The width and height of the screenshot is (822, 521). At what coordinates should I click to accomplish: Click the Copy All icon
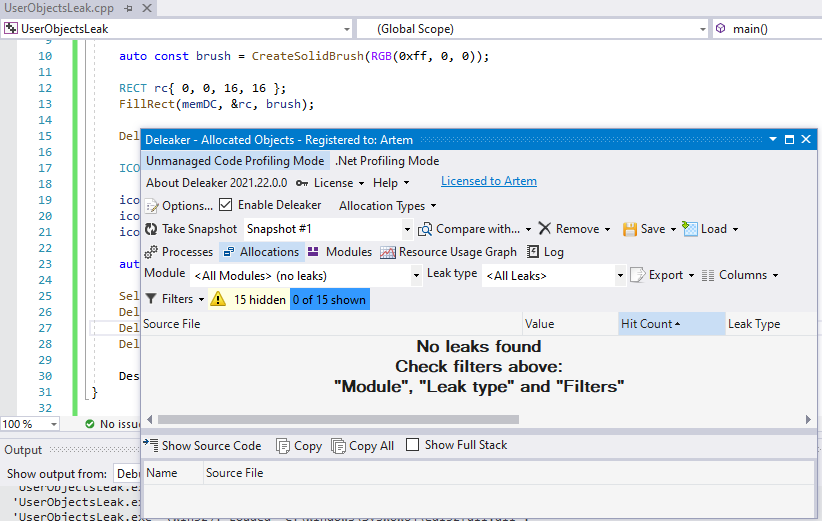click(x=339, y=446)
